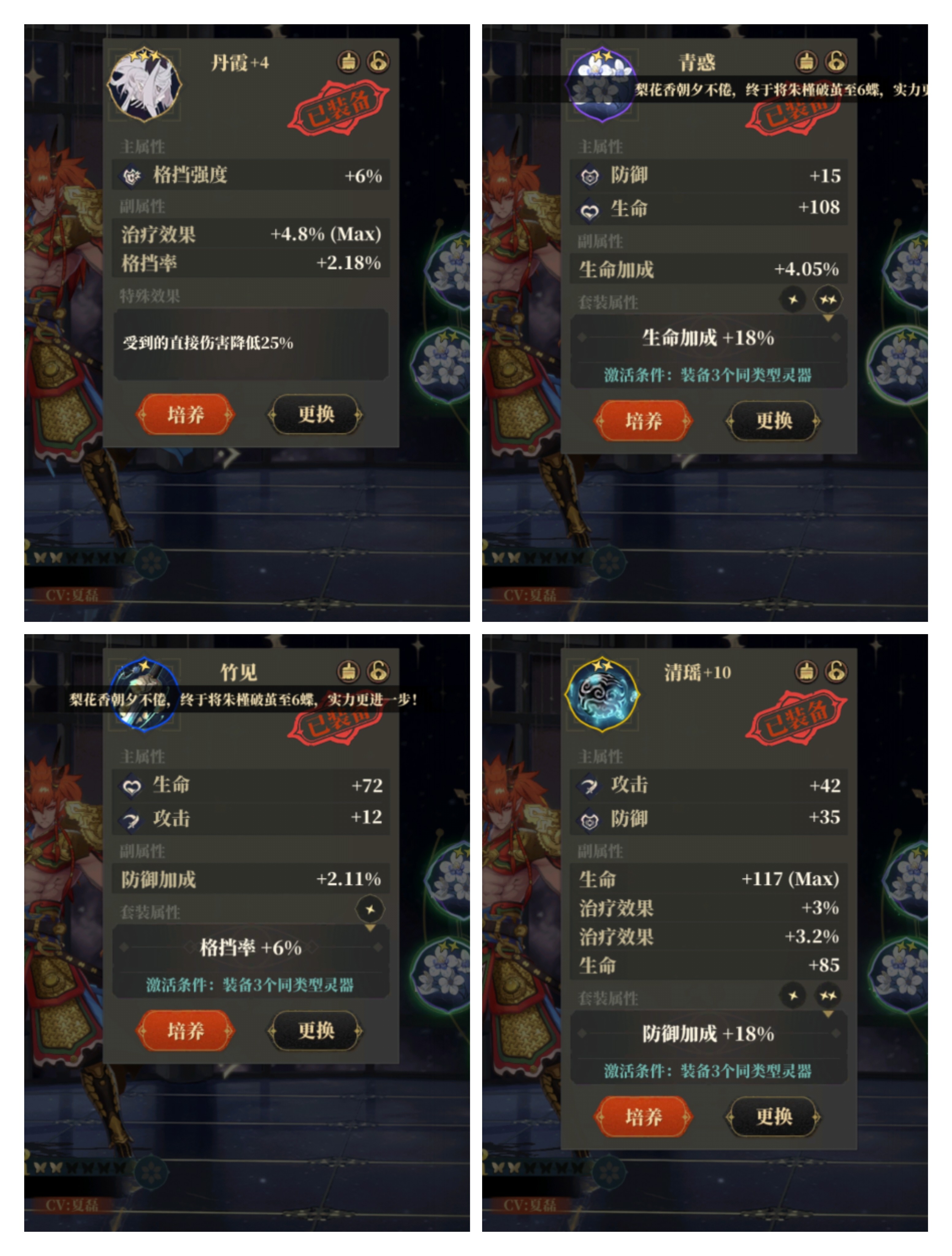Click 培养 button on 竹见 panel
This screenshot has width=952, height=1256.
[x=185, y=1031]
